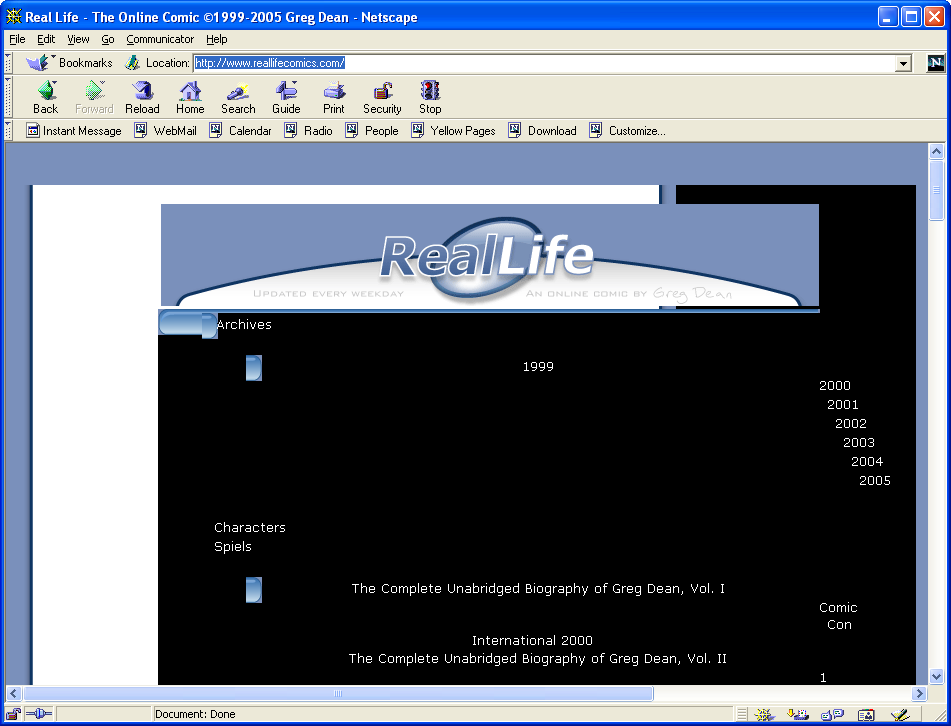Open the Edit menu
Screen dimensions: 951x726
pyautogui.click(x=45, y=39)
